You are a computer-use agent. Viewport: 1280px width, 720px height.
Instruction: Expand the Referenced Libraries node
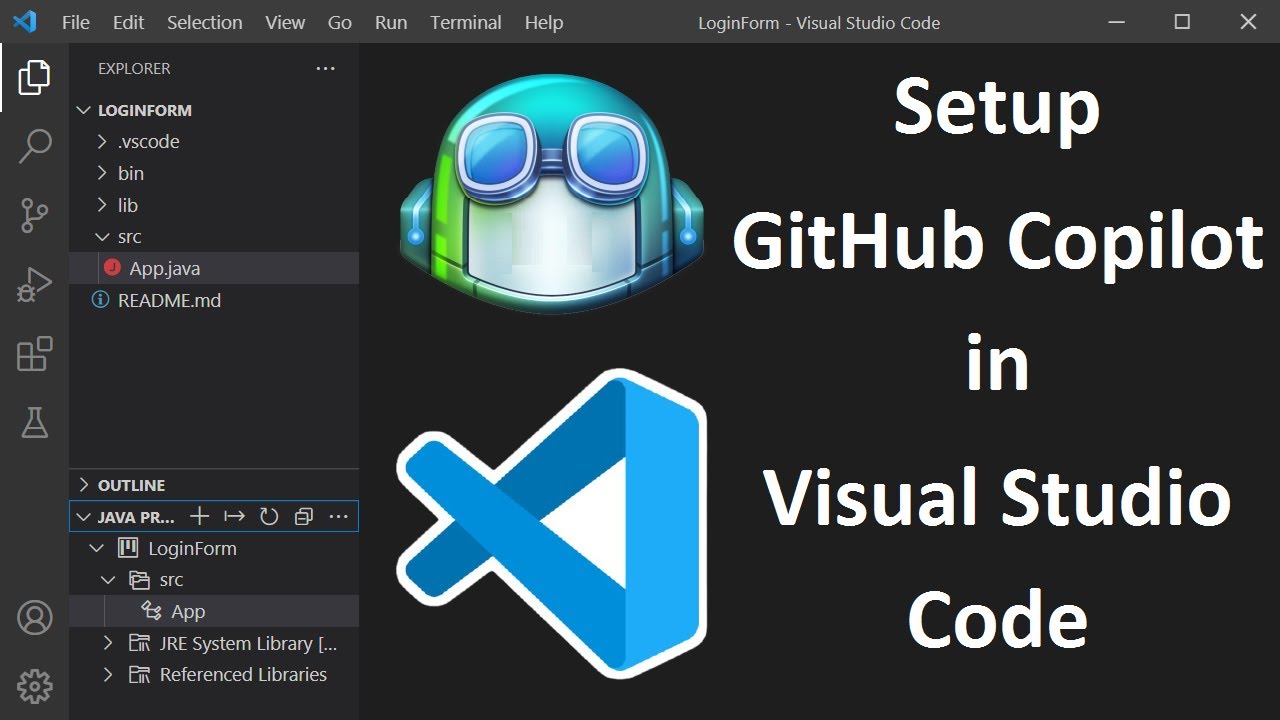pos(108,674)
